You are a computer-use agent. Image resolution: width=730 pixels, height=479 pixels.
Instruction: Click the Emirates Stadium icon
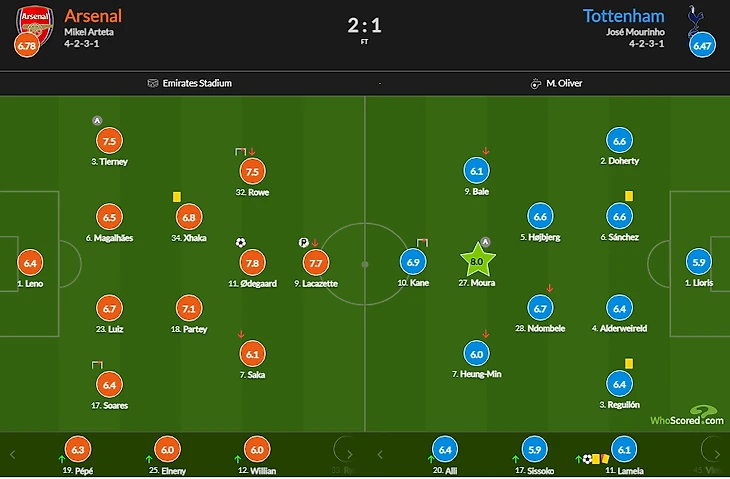pos(153,83)
